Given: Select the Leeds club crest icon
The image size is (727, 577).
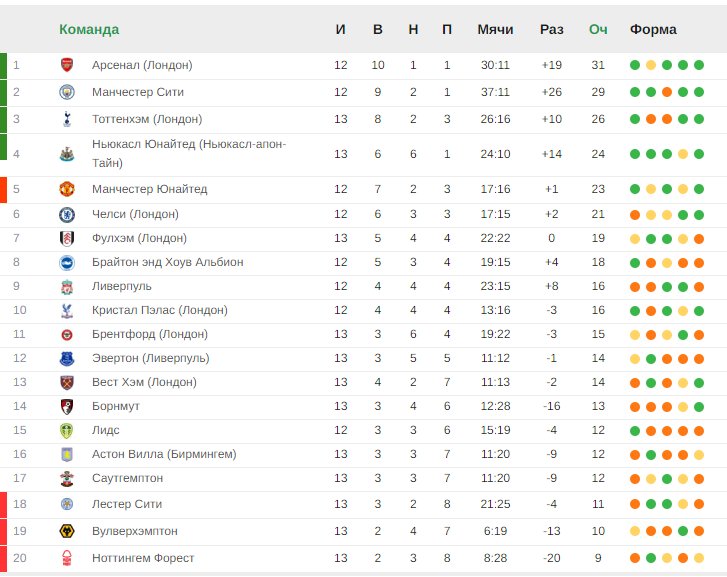Looking at the screenshot, I should [x=67, y=430].
